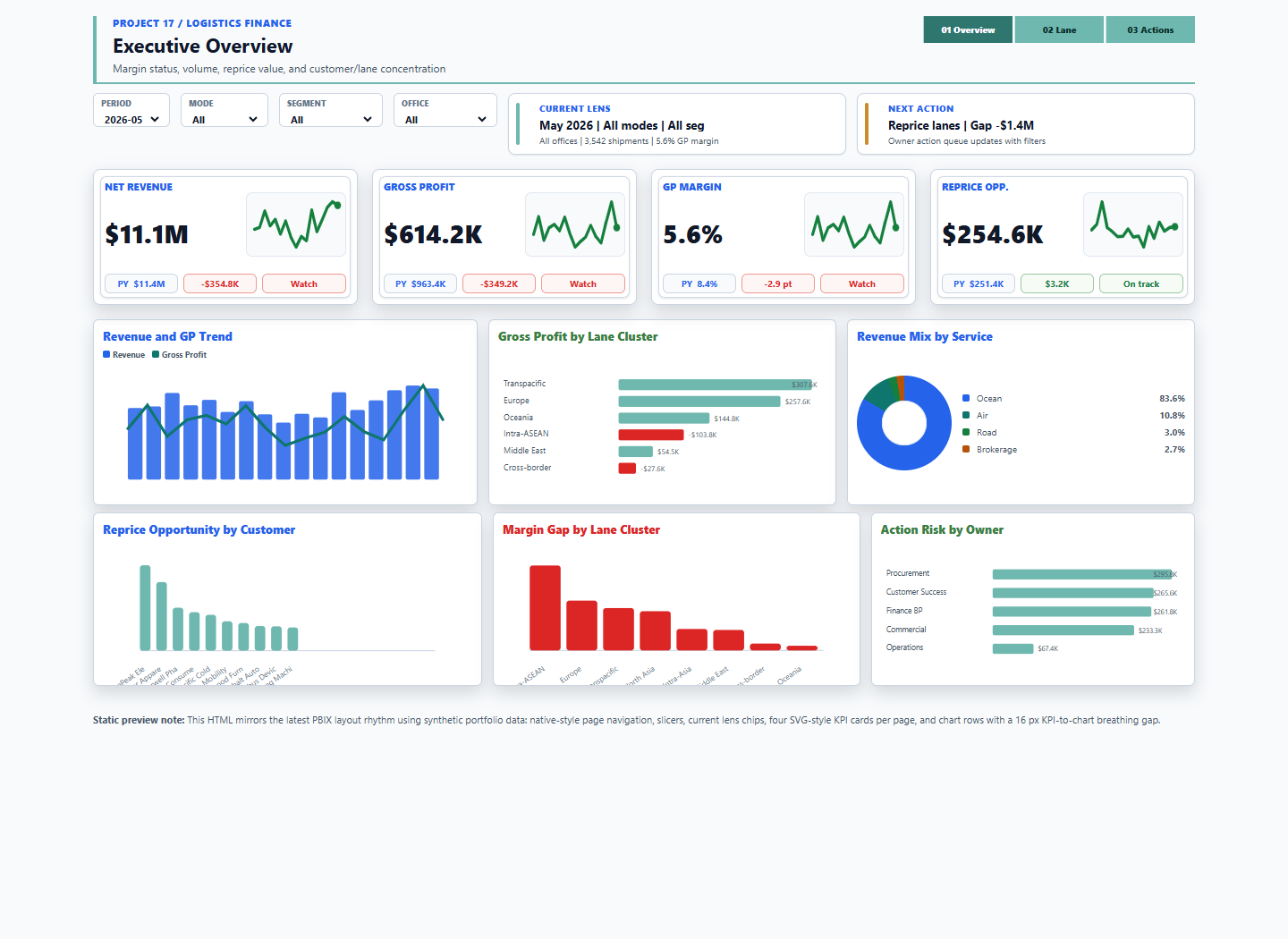
Task: Click the Watch status on GP Margin card
Action: (862, 283)
